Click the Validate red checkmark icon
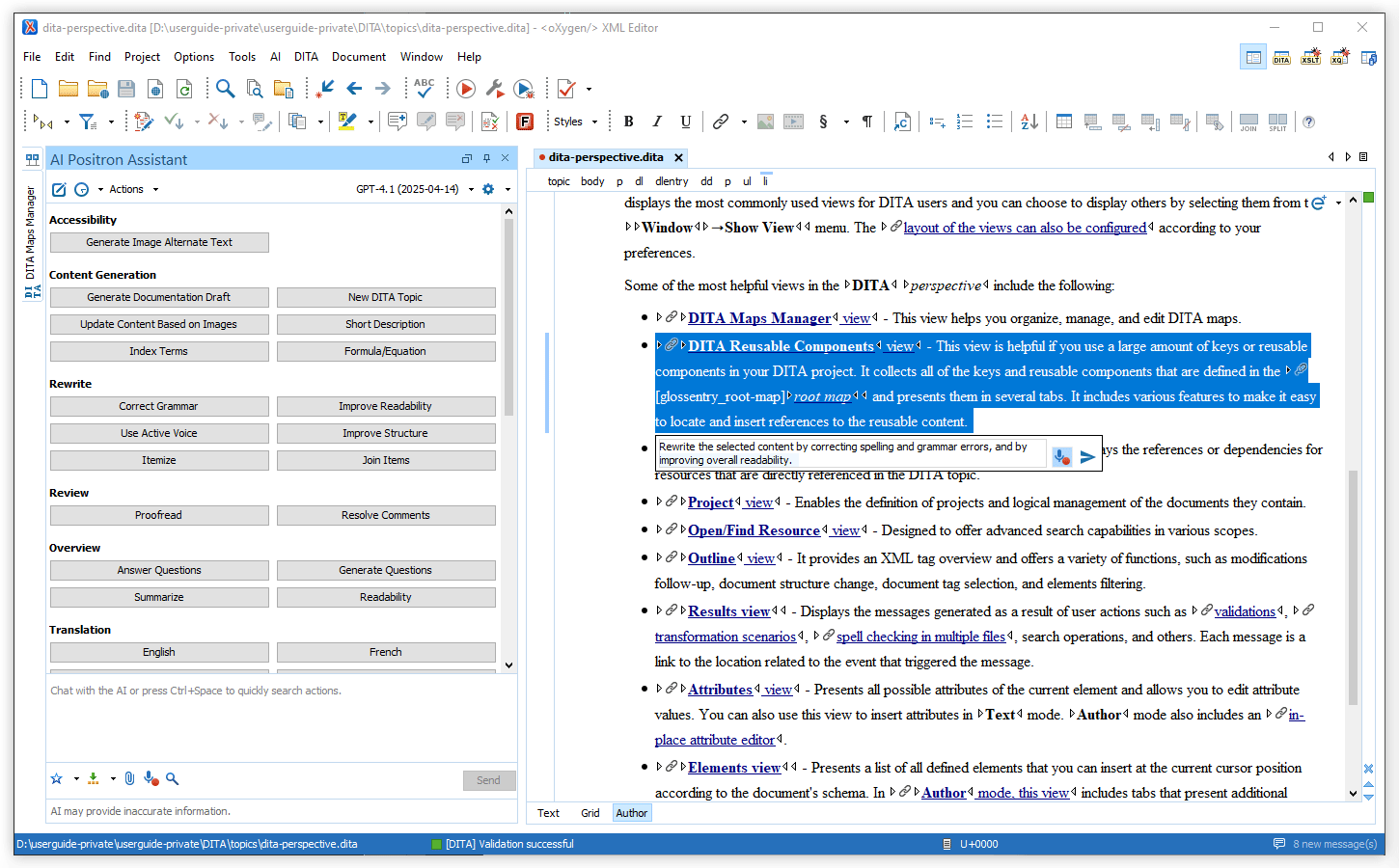 click(566, 89)
